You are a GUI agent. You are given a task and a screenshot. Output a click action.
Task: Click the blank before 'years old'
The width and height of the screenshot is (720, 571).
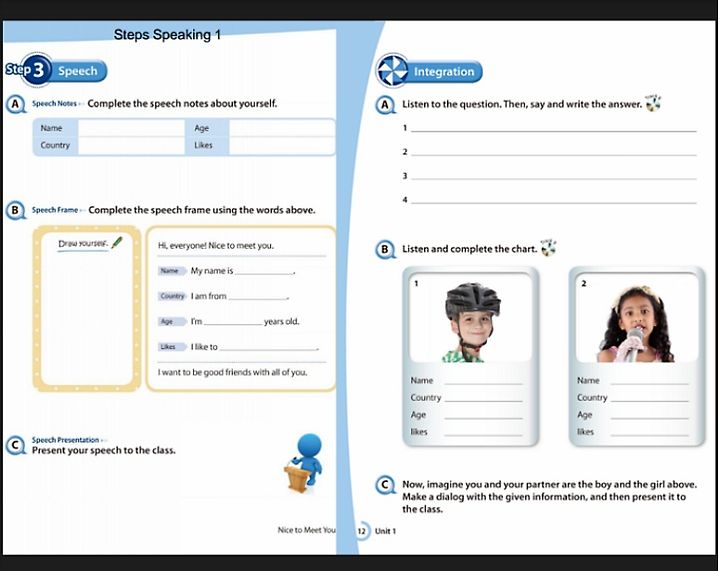233,322
